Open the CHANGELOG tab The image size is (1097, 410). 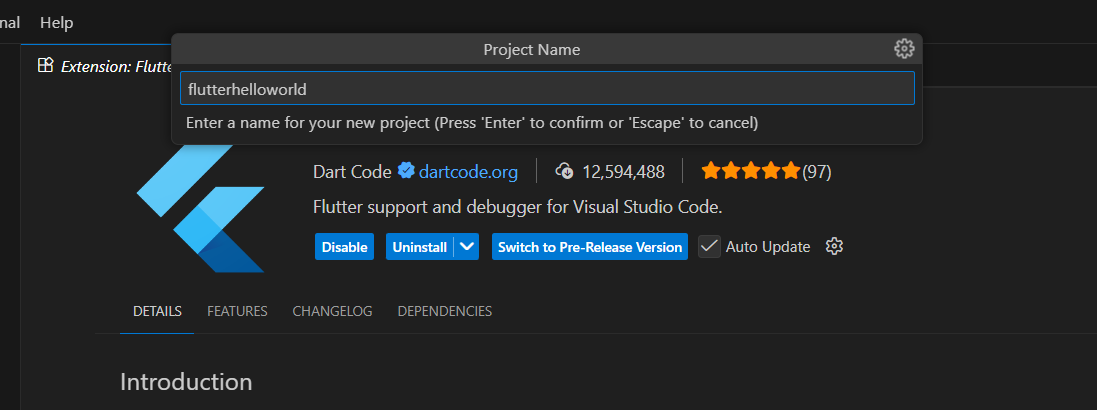coord(332,311)
